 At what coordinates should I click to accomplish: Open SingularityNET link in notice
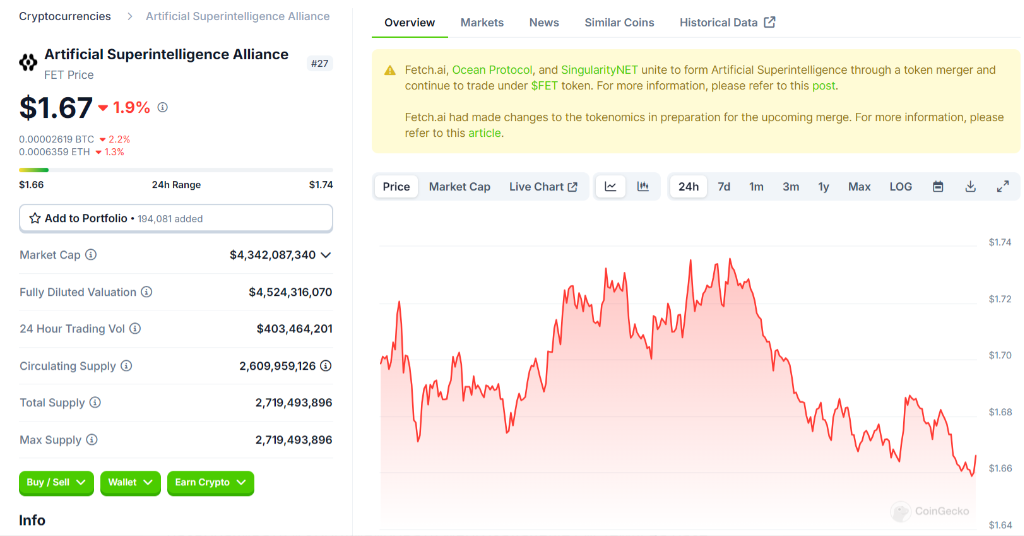(599, 70)
